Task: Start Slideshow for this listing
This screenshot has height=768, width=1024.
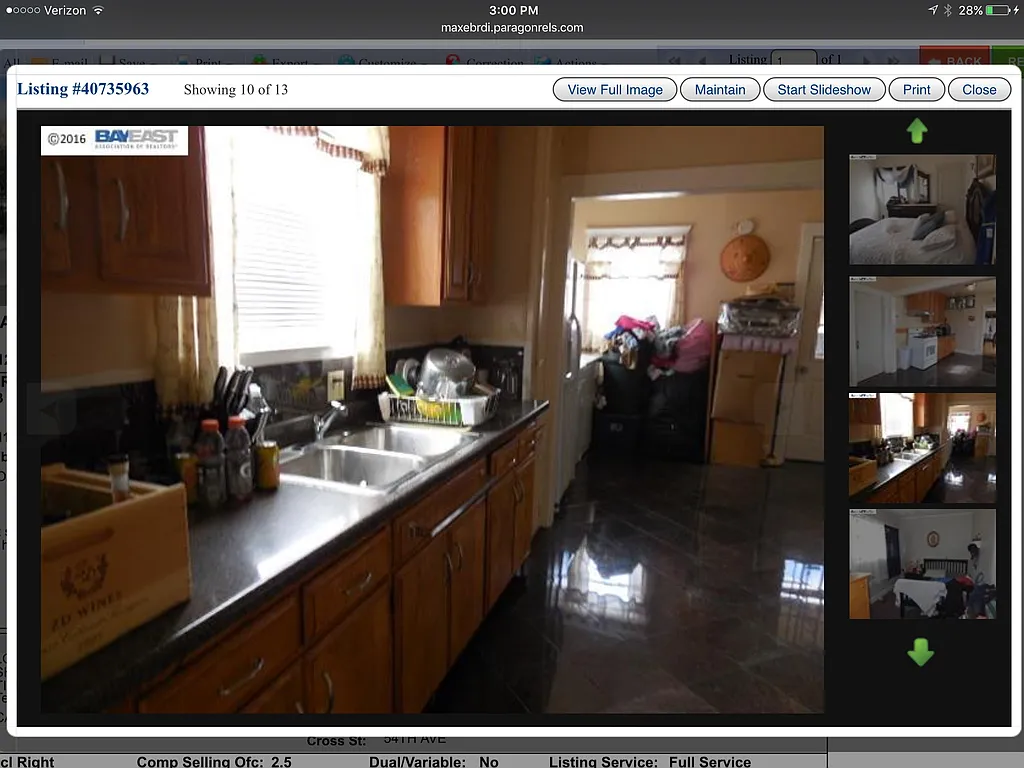Action: [824, 89]
